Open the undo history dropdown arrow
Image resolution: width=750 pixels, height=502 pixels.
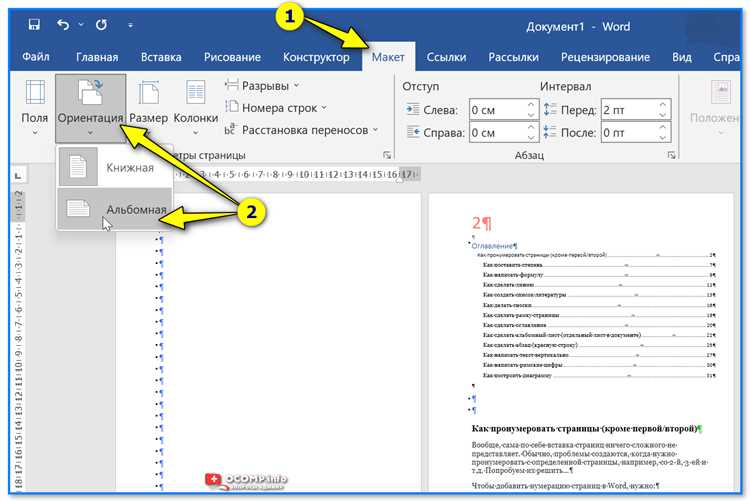tap(81, 24)
